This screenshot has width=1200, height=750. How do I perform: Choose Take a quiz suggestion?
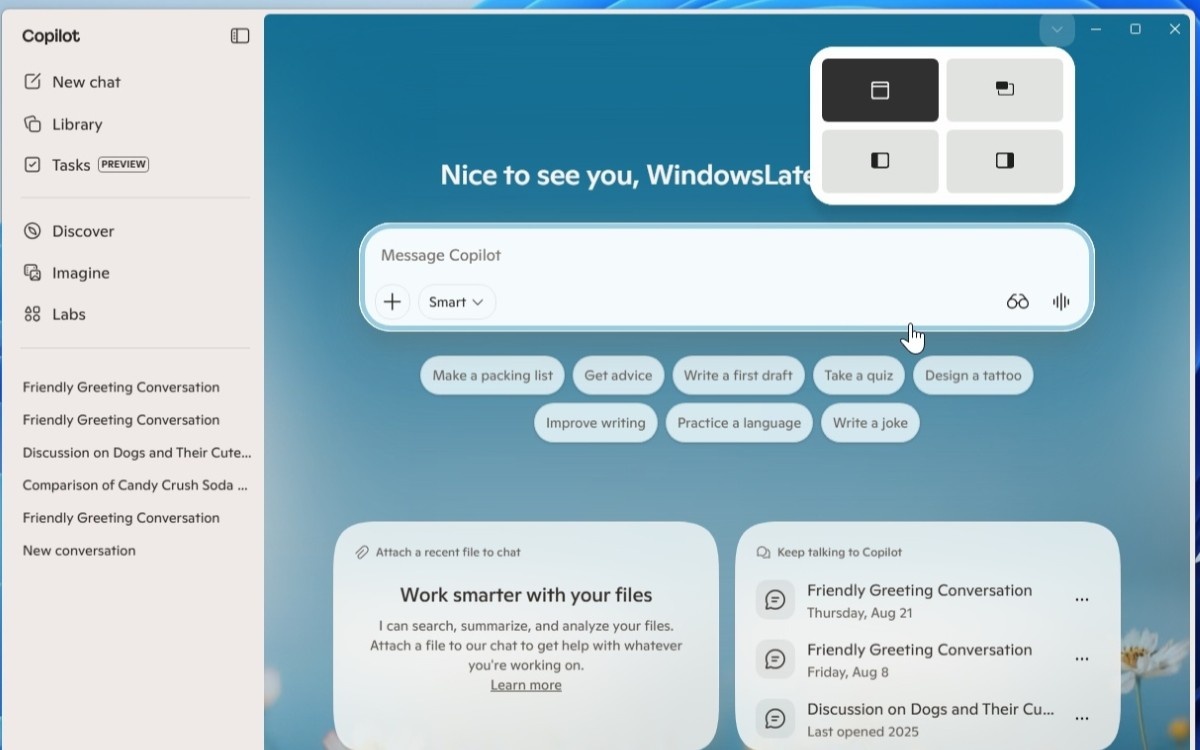[x=859, y=375]
